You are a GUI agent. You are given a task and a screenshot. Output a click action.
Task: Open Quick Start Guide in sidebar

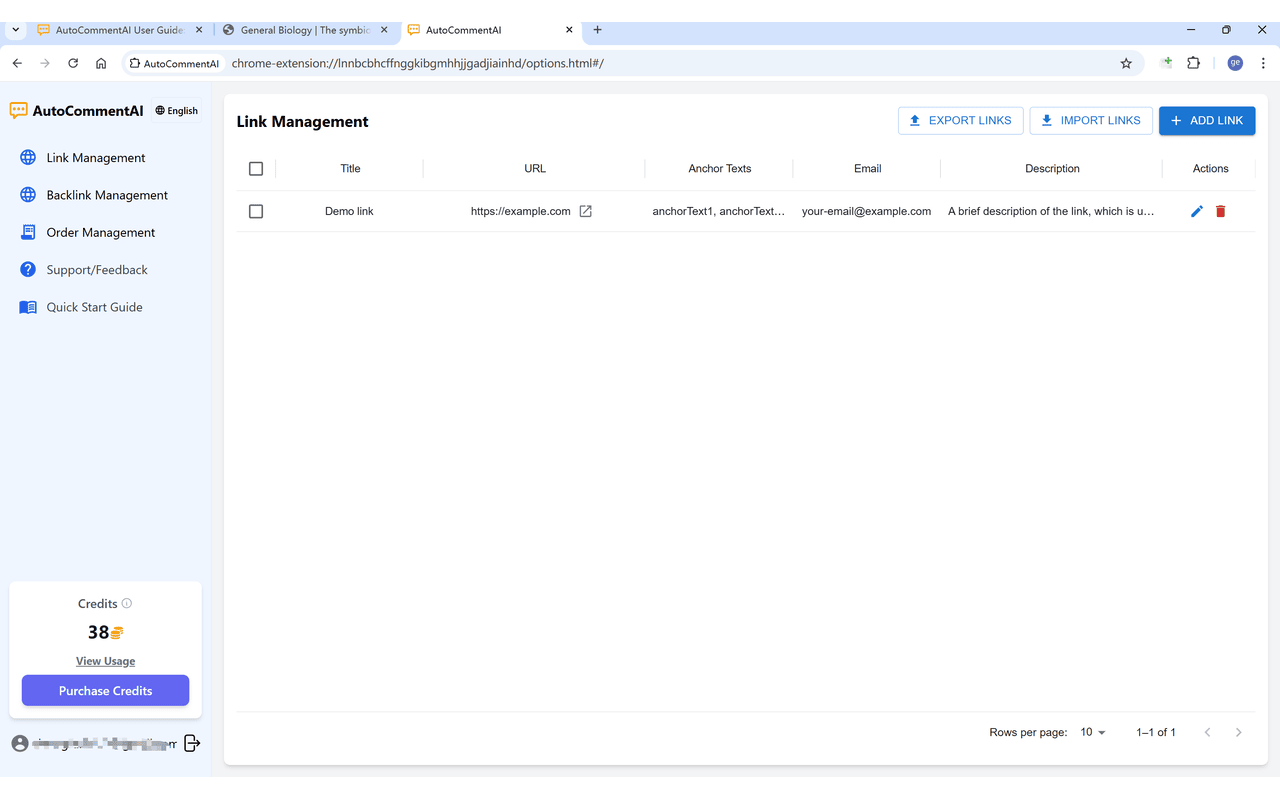[94, 307]
